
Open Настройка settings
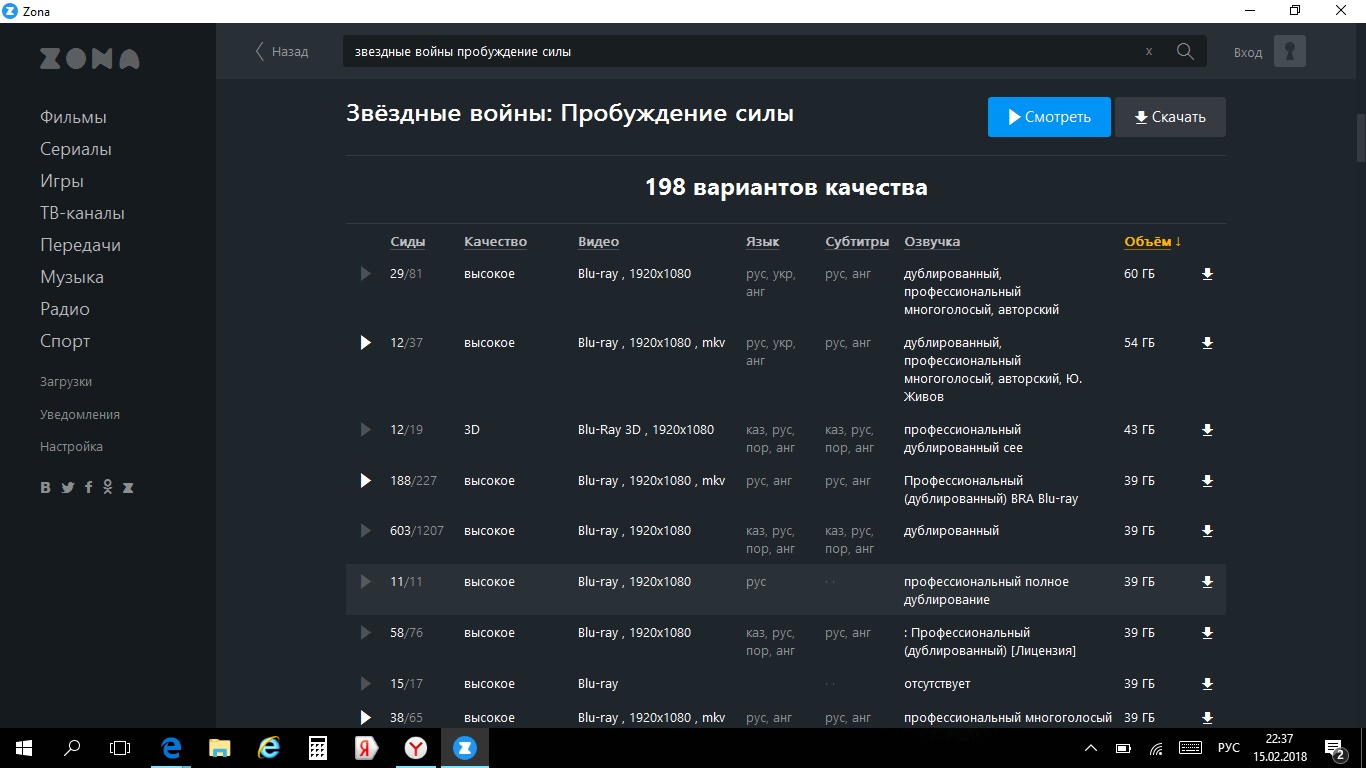point(71,447)
